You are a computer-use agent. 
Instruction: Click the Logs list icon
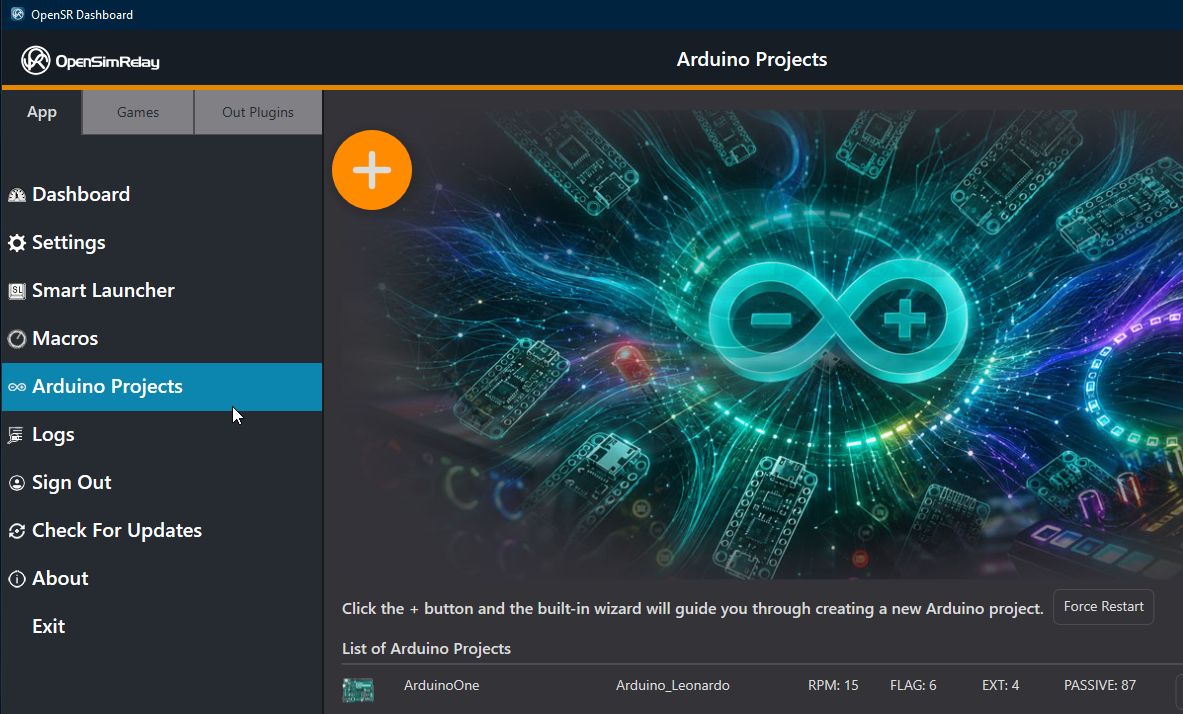click(x=16, y=435)
